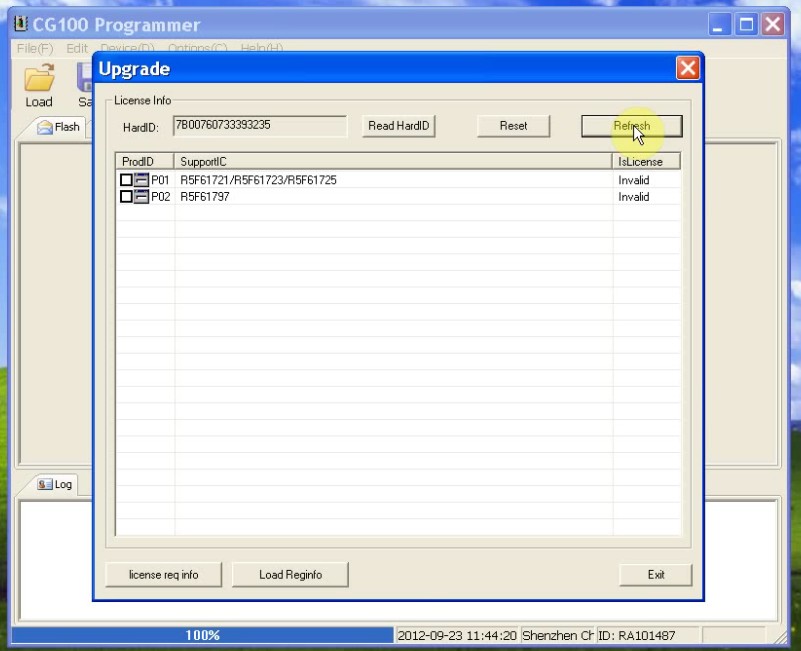801x651 pixels.
Task: Click the Reset button
Action: pos(513,126)
